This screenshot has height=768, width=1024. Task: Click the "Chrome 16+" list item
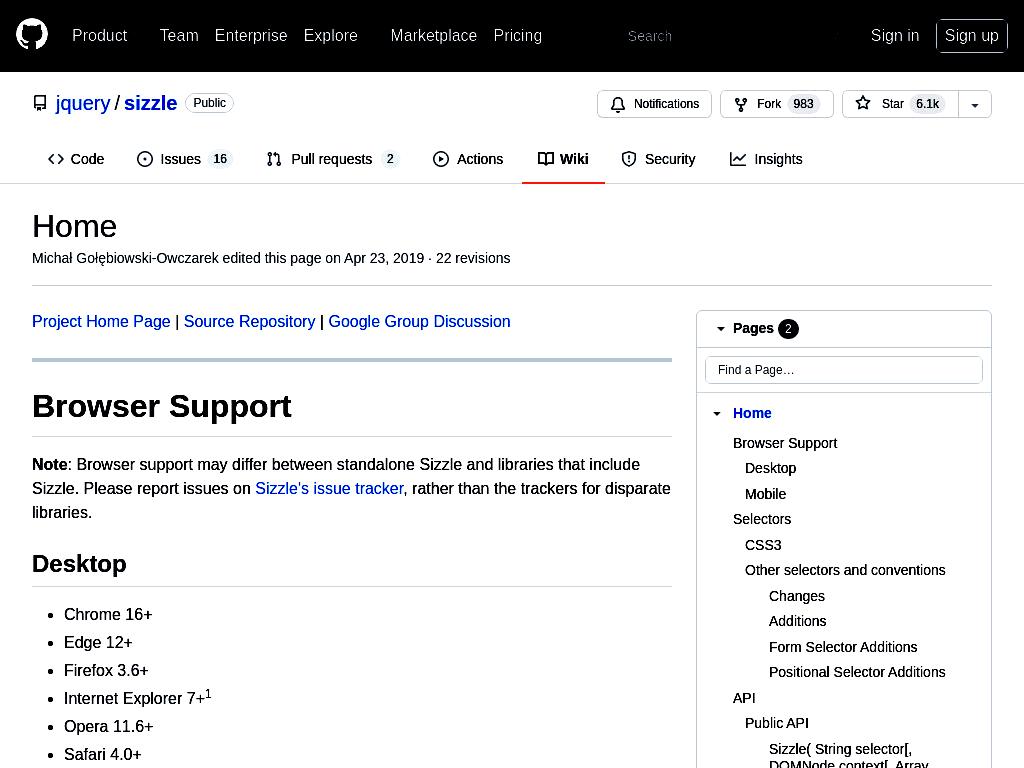click(108, 615)
